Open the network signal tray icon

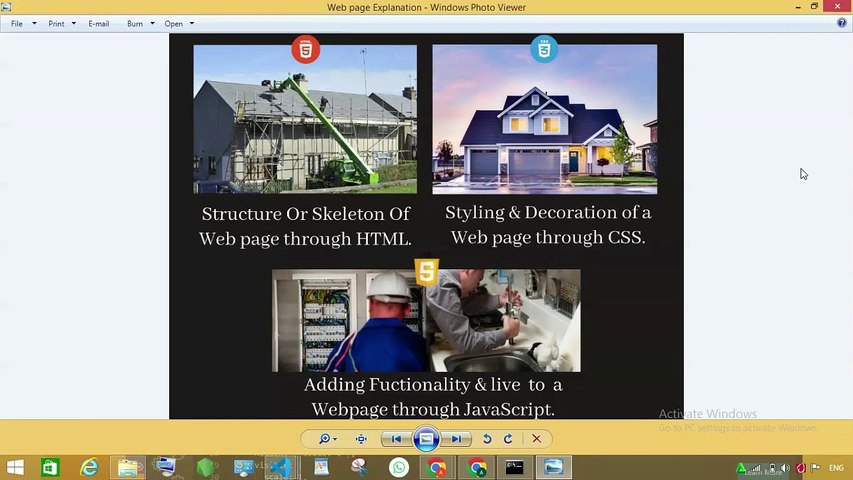[x=756, y=467]
